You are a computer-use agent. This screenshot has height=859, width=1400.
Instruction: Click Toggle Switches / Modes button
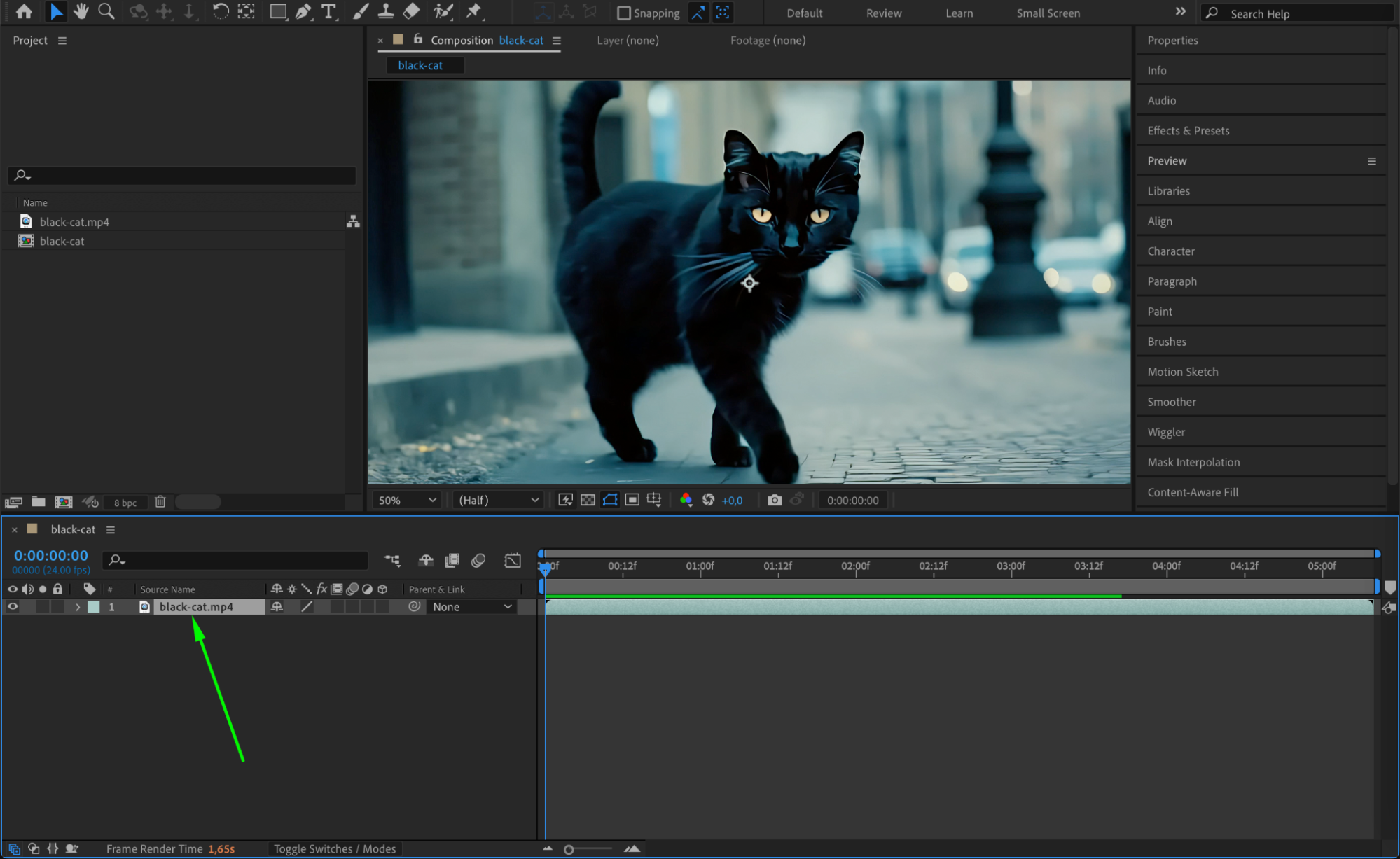[x=334, y=848]
